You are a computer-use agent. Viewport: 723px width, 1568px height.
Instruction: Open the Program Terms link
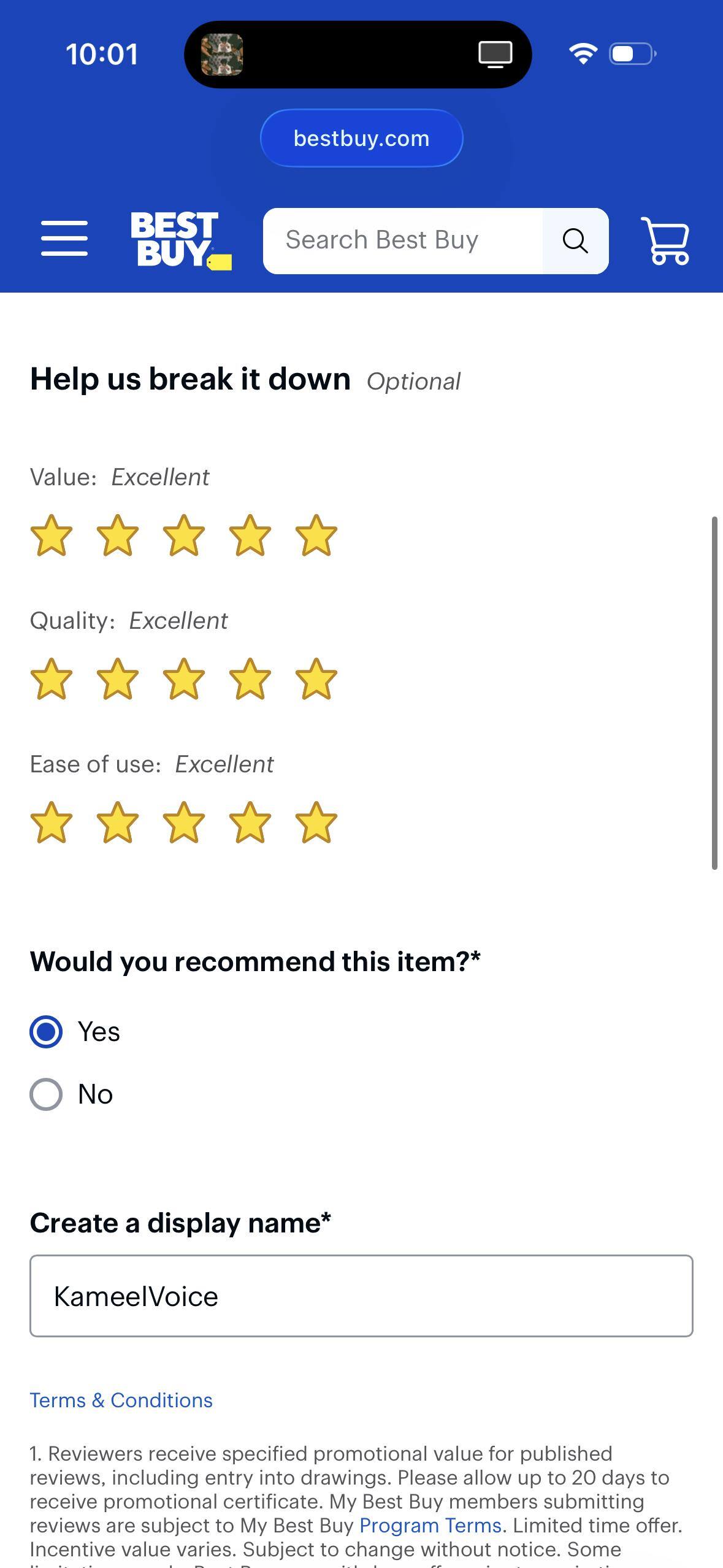430,1525
